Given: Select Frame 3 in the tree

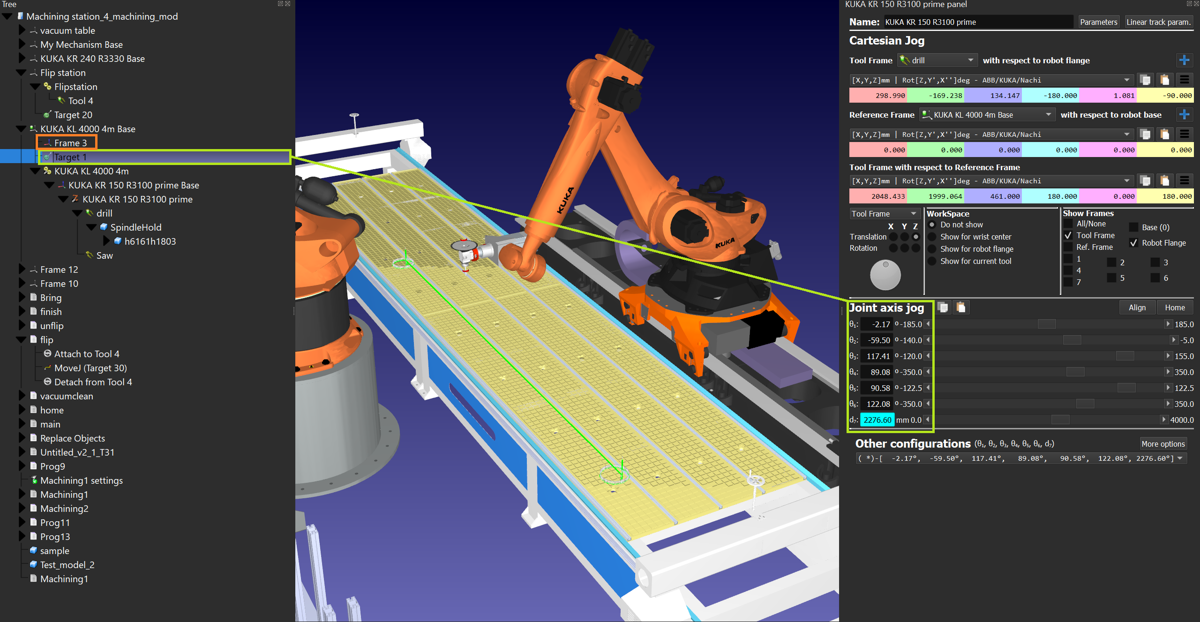Looking at the screenshot, I should 70,143.
